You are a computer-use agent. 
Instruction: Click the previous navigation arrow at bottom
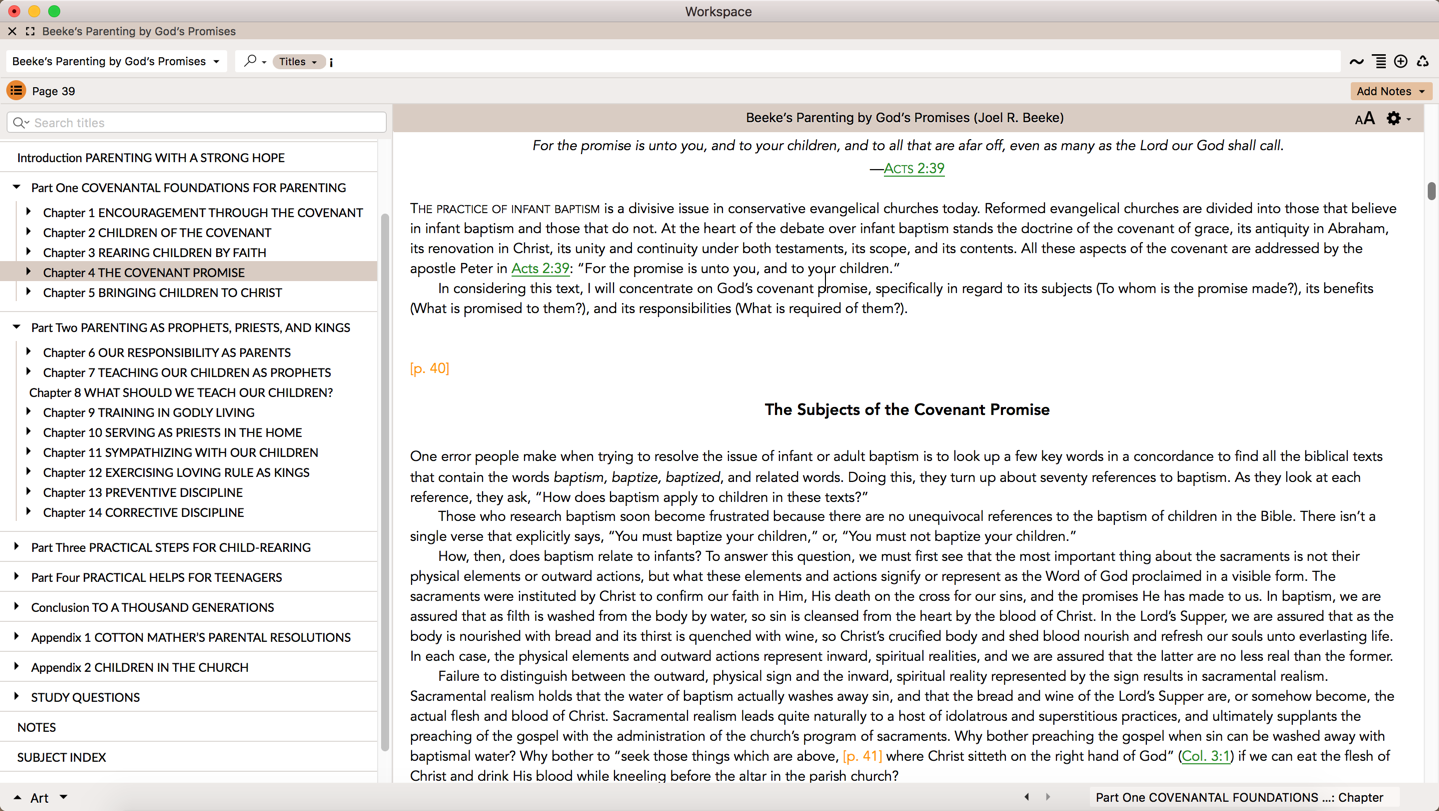pyautogui.click(x=1027, y=797)
